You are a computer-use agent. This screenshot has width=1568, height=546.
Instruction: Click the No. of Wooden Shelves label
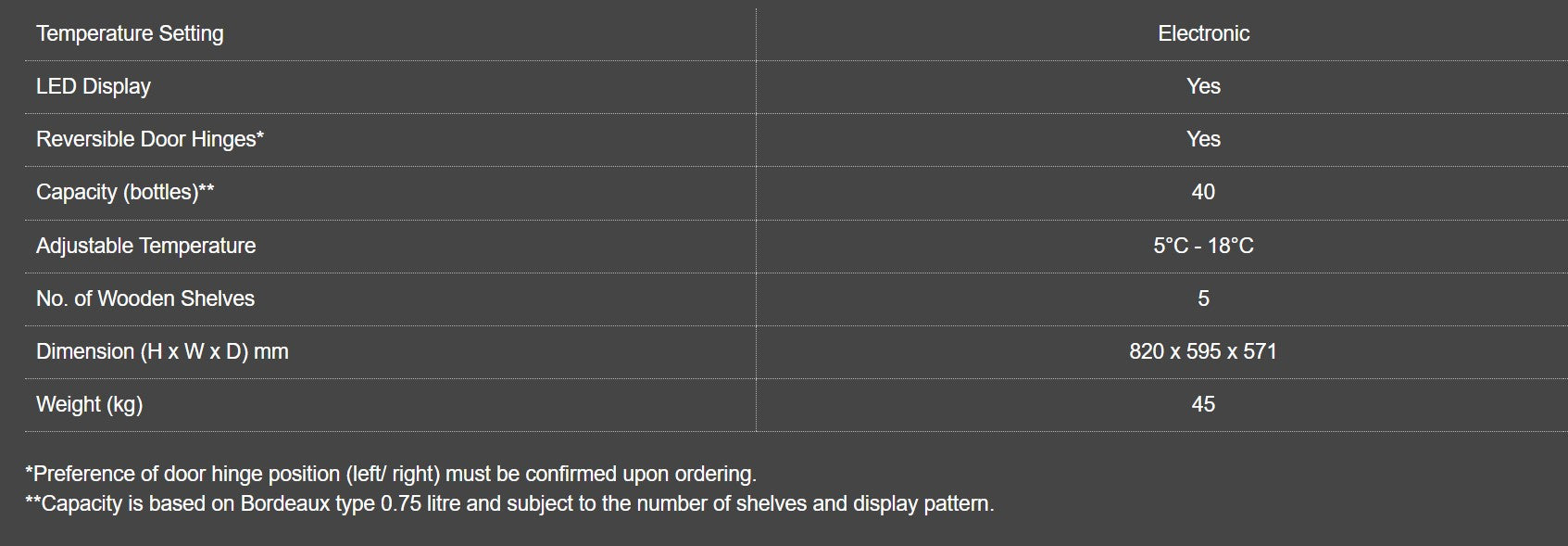(145, 298)
